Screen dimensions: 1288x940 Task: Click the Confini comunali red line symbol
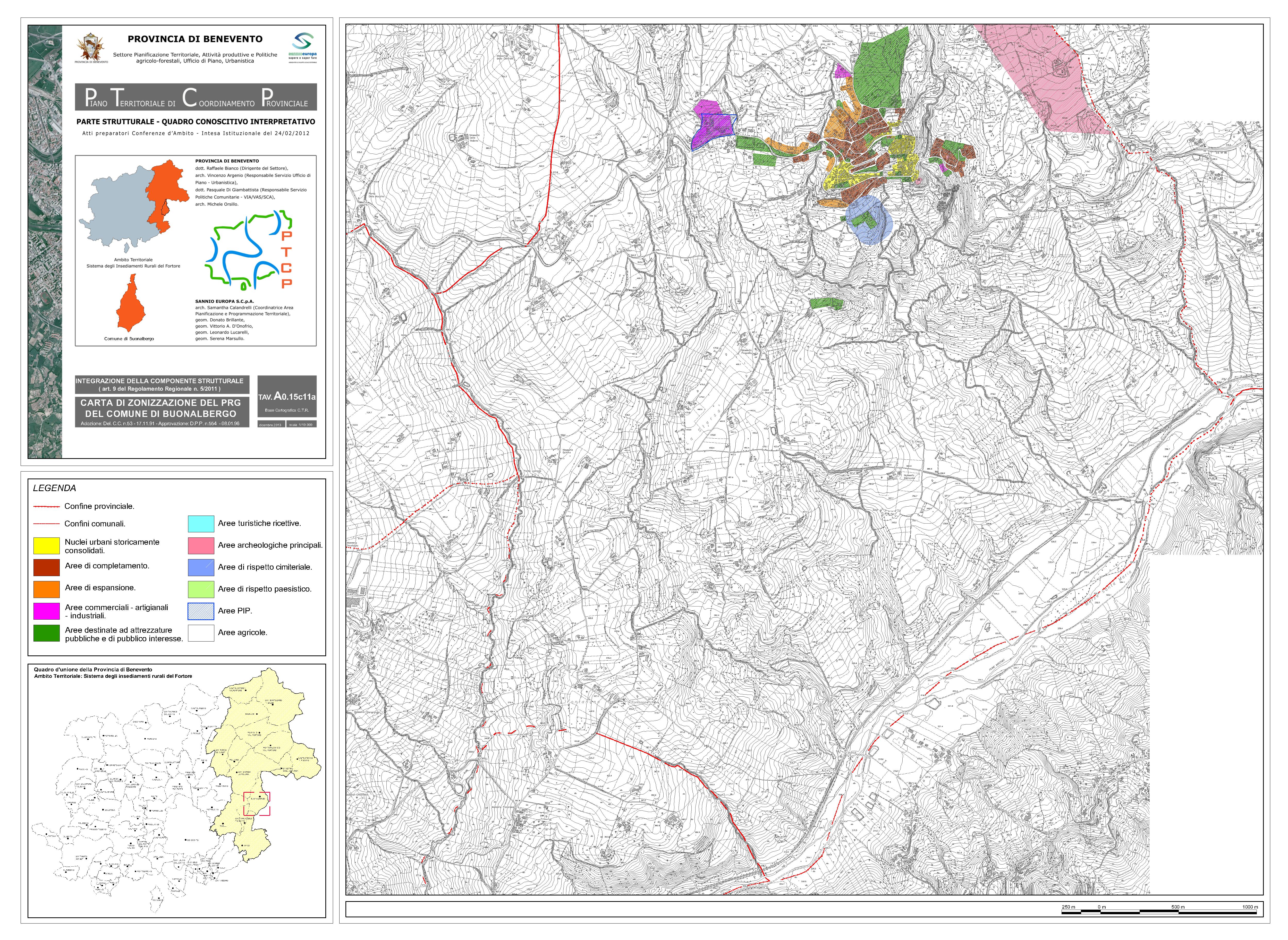[x=47, y=524]
